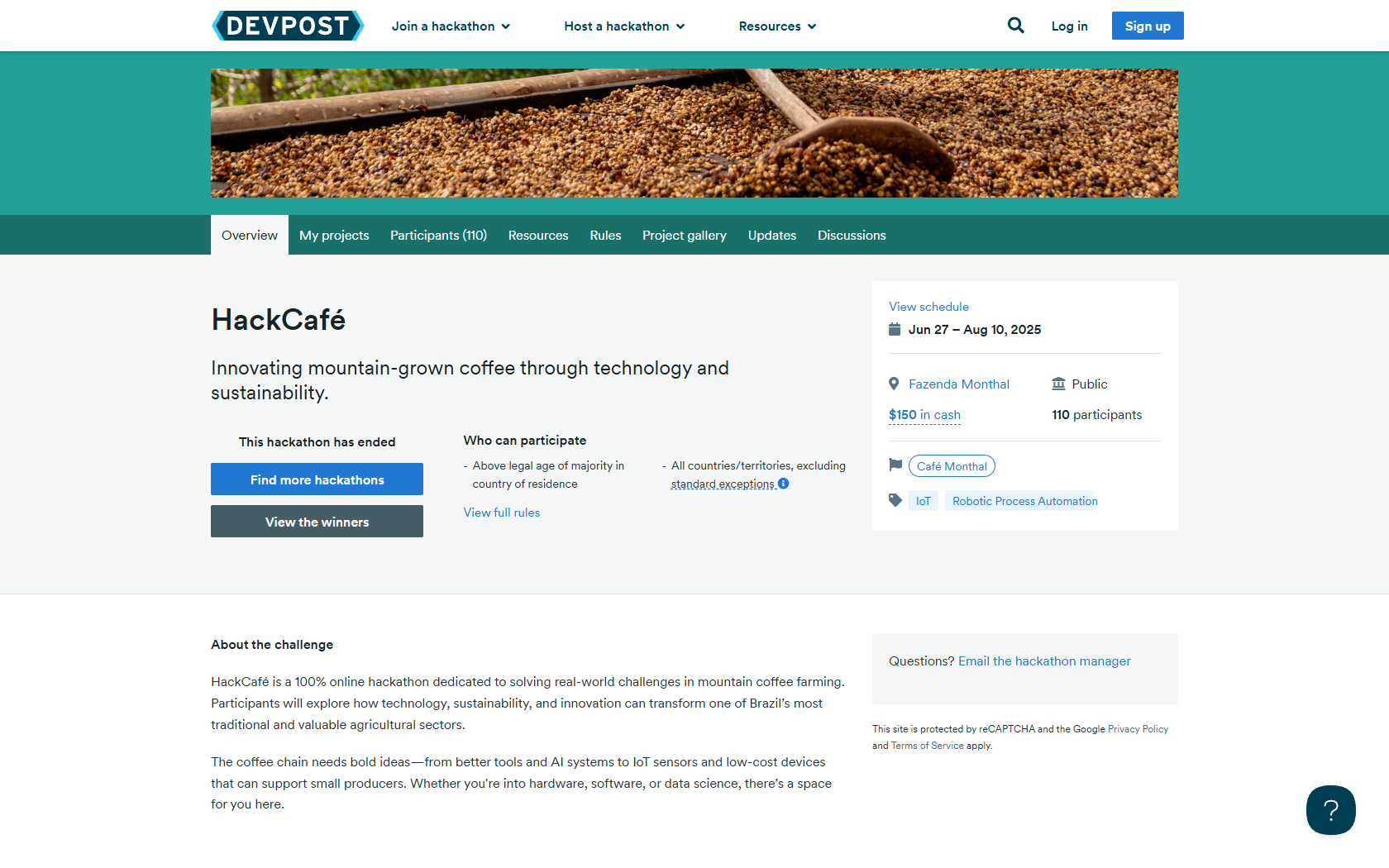Viewport: 1389px width, 868px height.
Task: Open the Resources dropdown in header
Action: point(777,26)
